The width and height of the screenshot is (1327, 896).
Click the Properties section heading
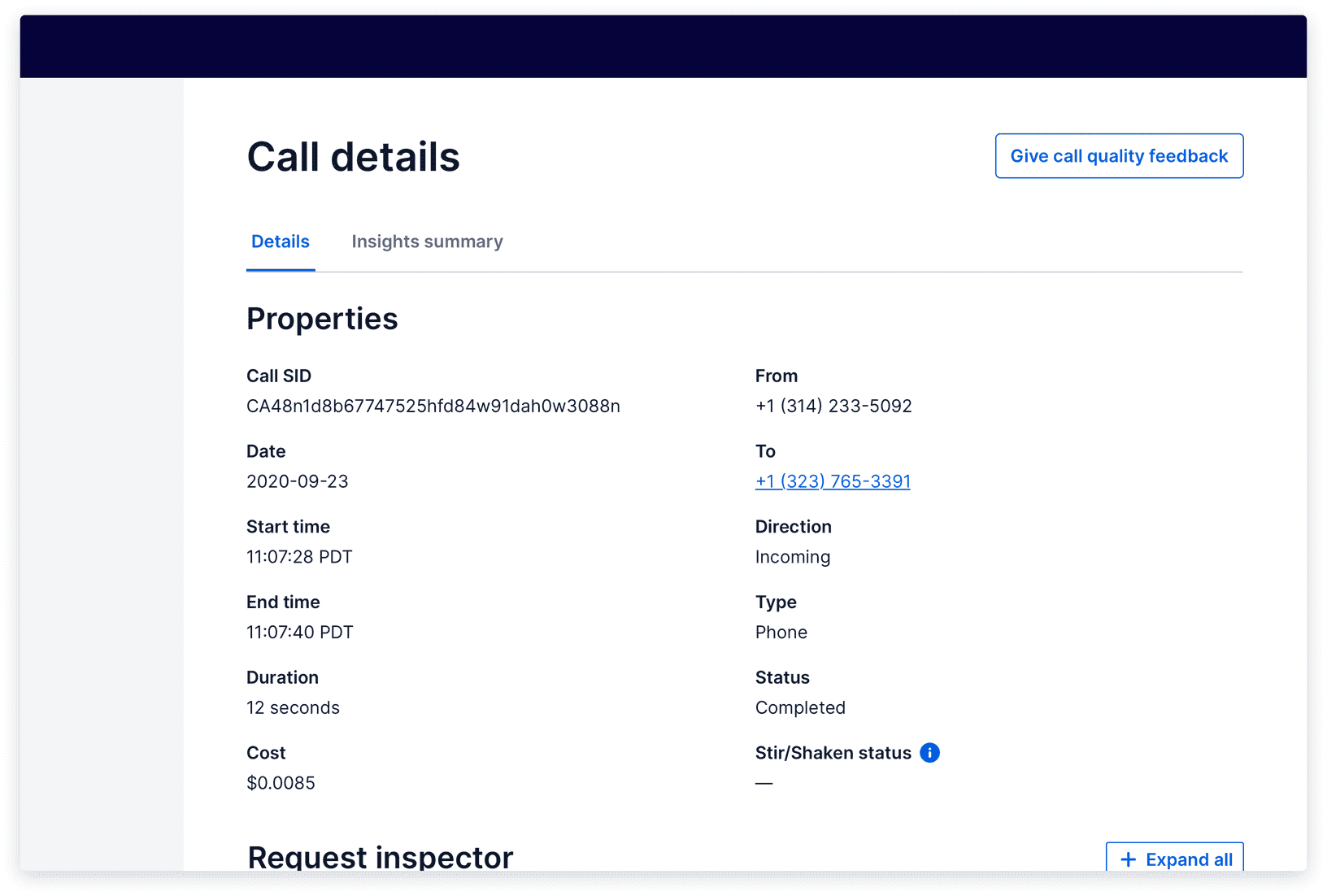[322, 318]
